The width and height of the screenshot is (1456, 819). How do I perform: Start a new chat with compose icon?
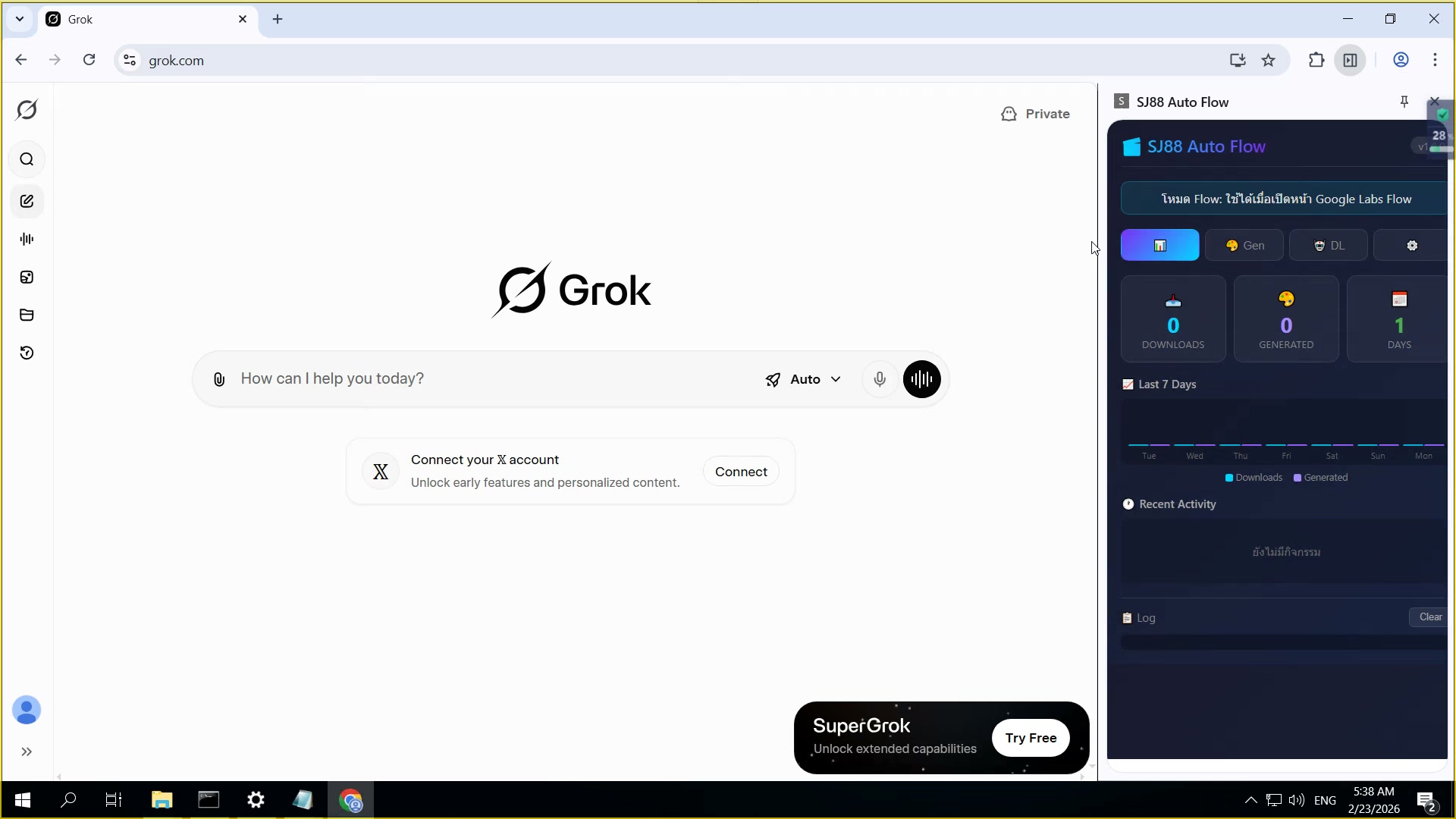coord(27,201)
